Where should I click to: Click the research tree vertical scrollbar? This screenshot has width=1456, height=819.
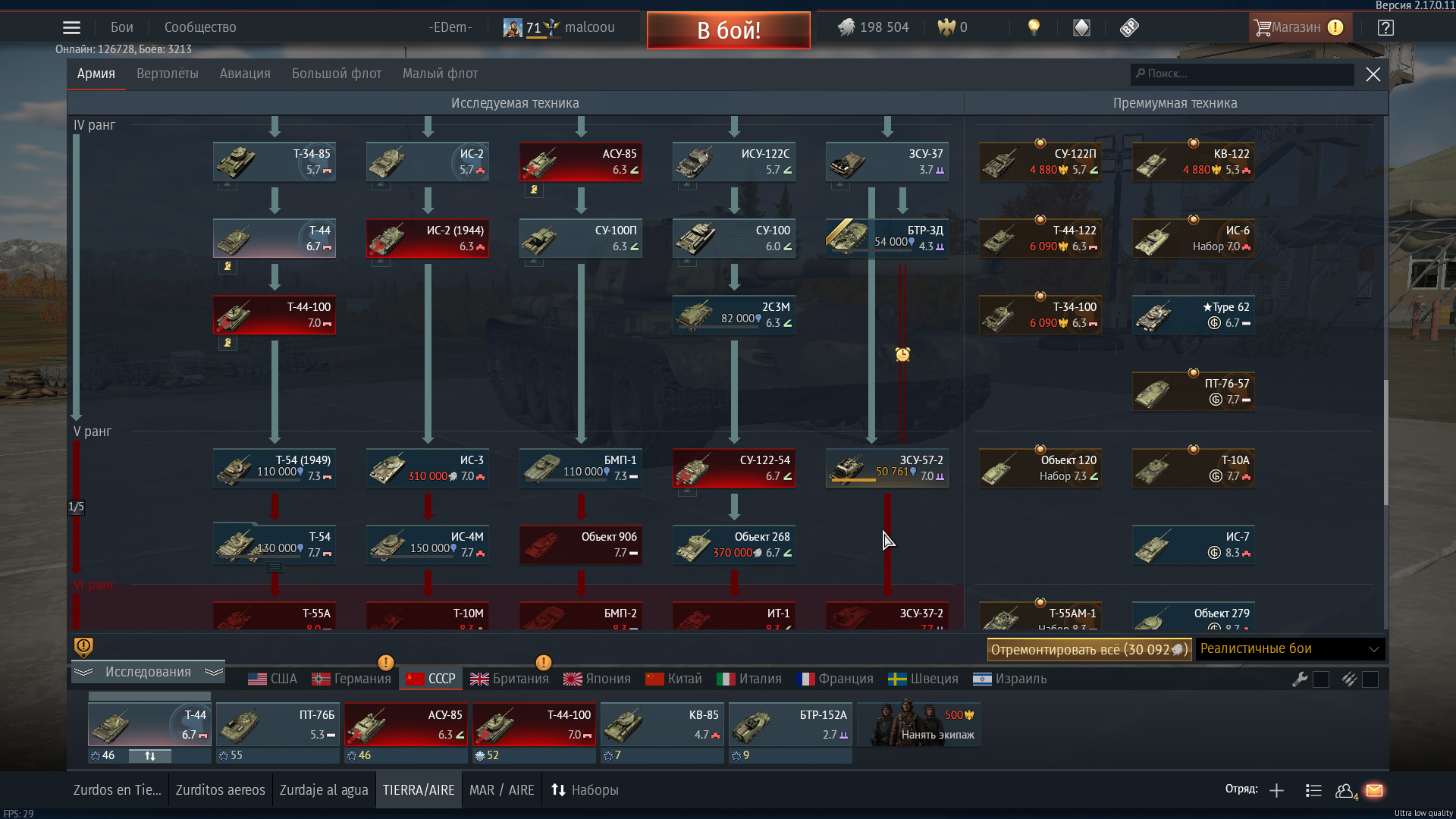click(x=1385, y=442)
